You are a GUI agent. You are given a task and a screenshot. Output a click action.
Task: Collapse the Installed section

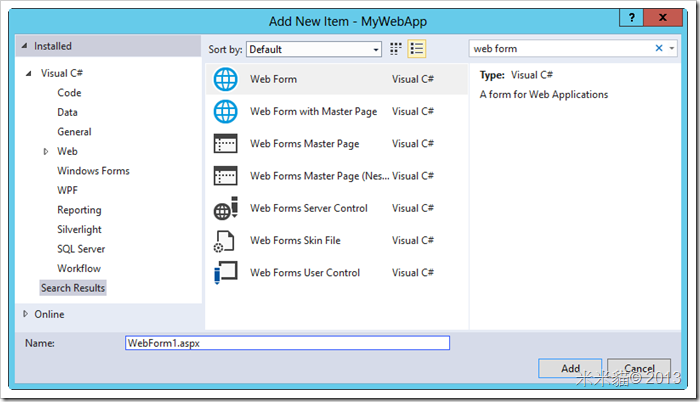pyautogui.click(x=24, y=46)
